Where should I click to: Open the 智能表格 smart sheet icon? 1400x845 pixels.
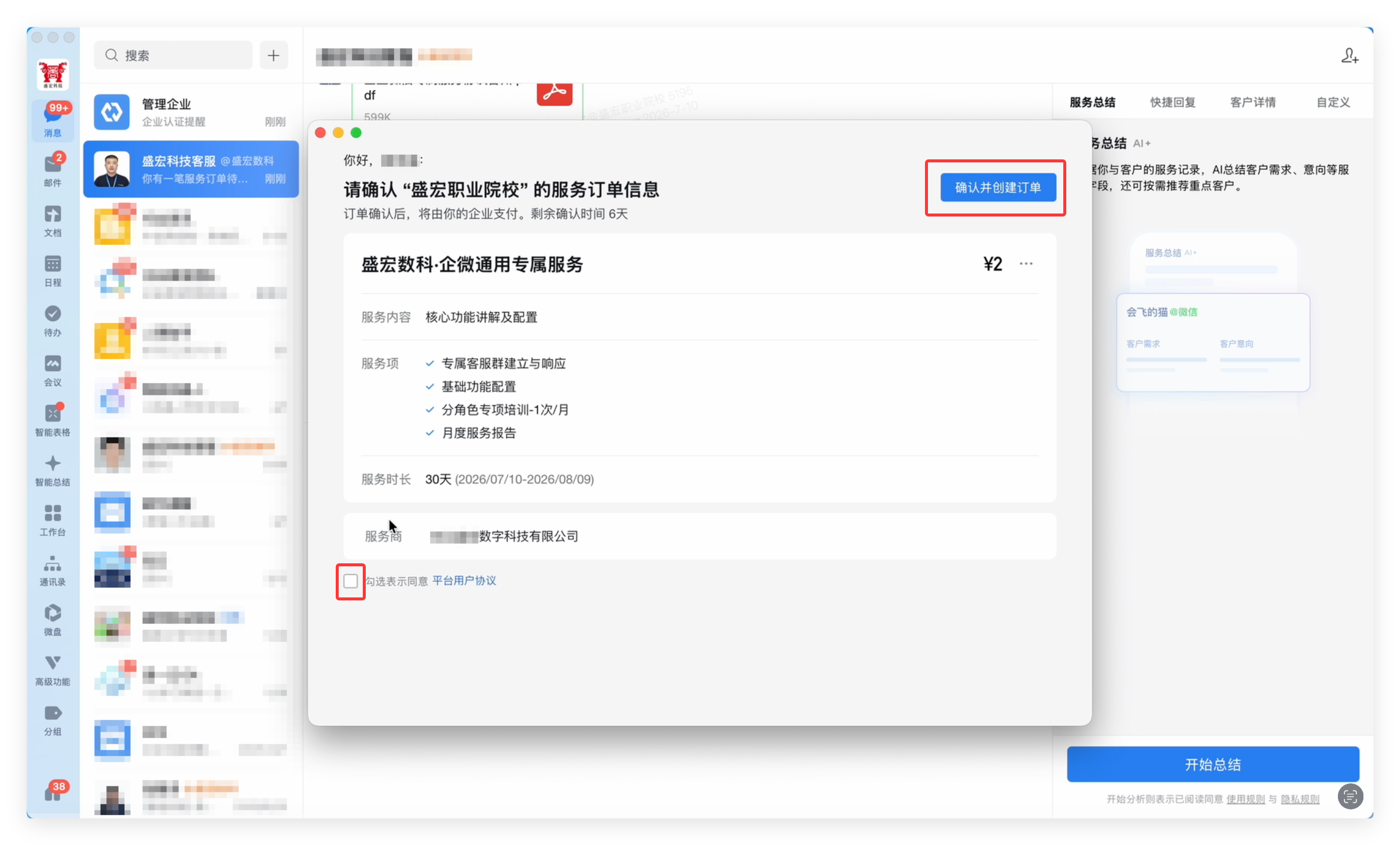click(x=52, y=420)
